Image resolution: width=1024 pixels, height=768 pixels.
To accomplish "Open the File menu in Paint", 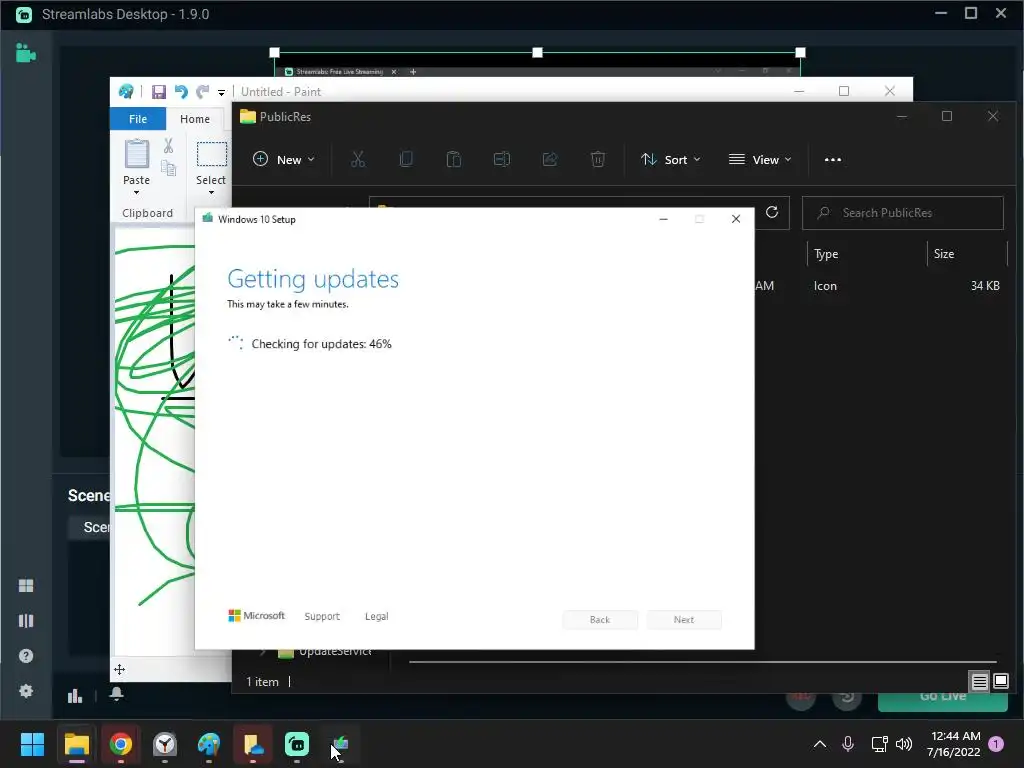I will coord(138,119).
